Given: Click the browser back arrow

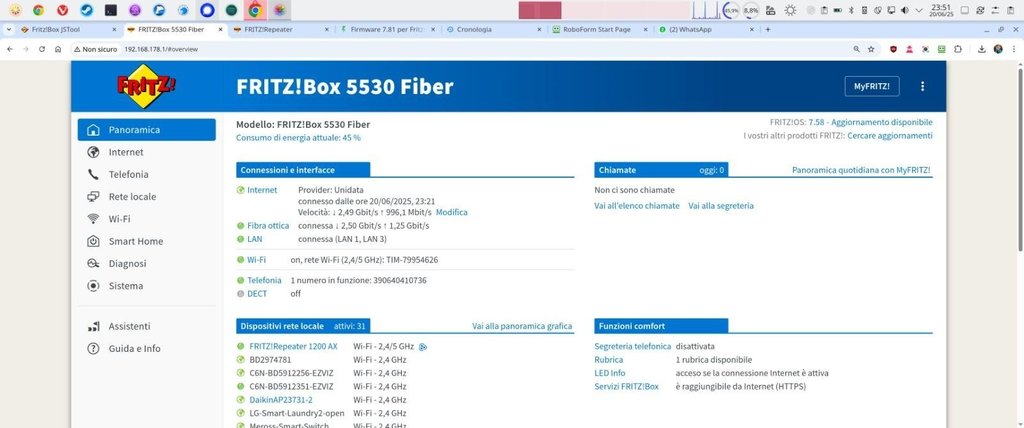Looking at the screenshot, I should pyautogui.click(x=9, y=49).
